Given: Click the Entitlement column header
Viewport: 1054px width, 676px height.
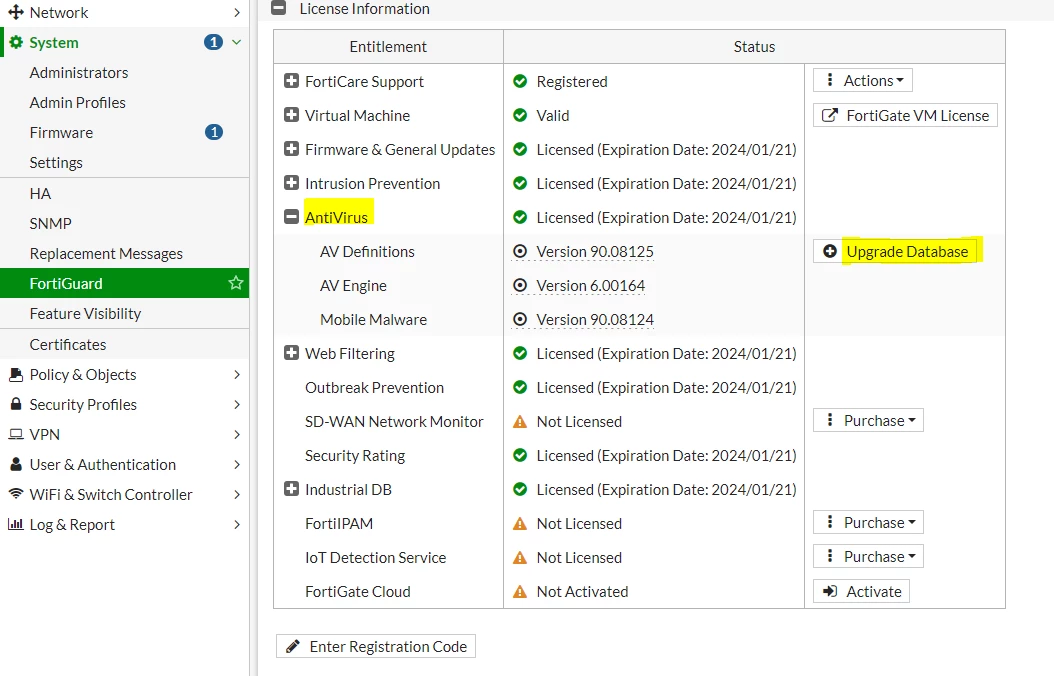Looking at the screenshot, I should point(388,46).
